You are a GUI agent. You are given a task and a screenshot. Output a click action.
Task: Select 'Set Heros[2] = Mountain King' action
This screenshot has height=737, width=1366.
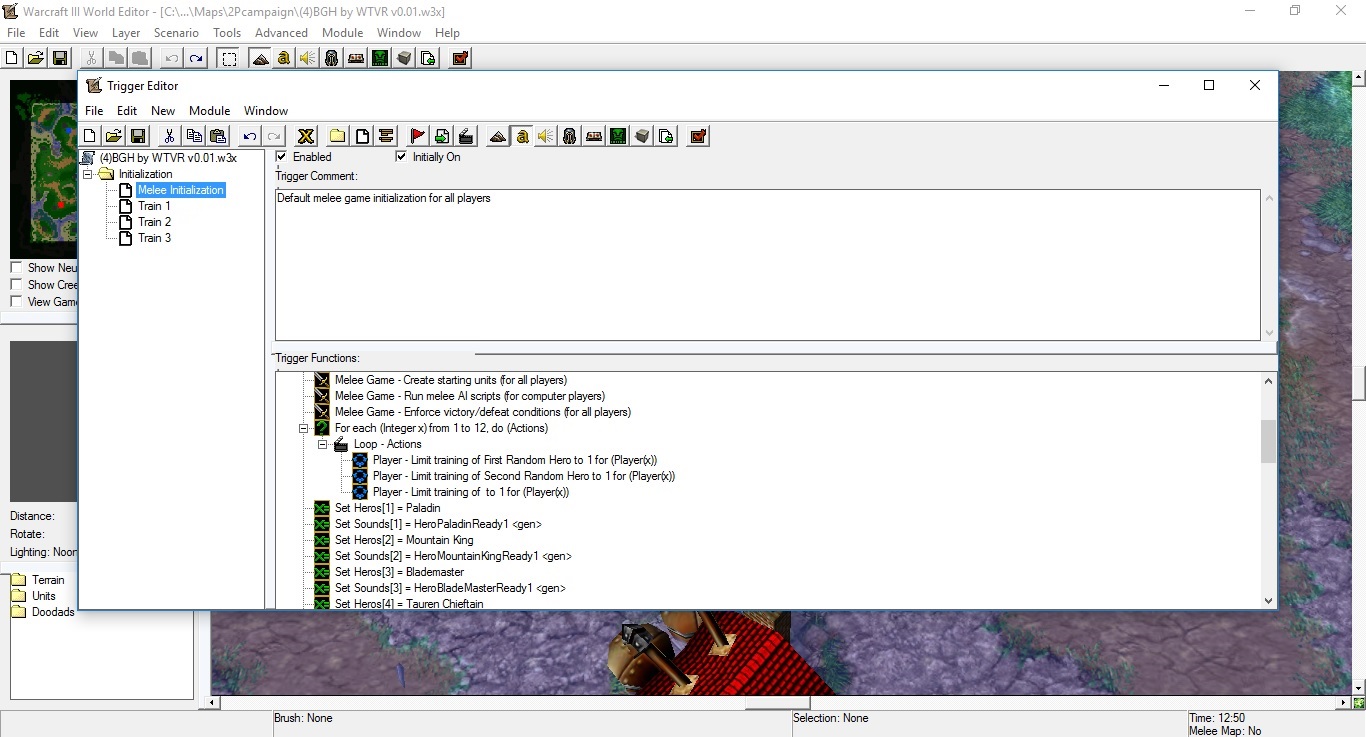[x=404, y=540]
